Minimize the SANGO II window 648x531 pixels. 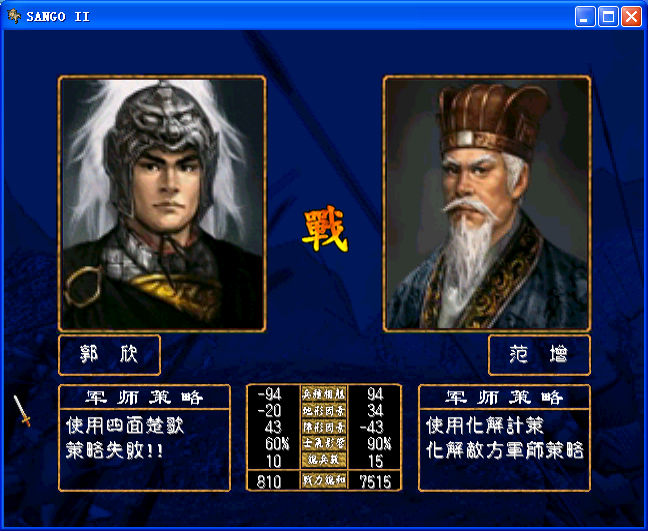click(x=585, y=17)
